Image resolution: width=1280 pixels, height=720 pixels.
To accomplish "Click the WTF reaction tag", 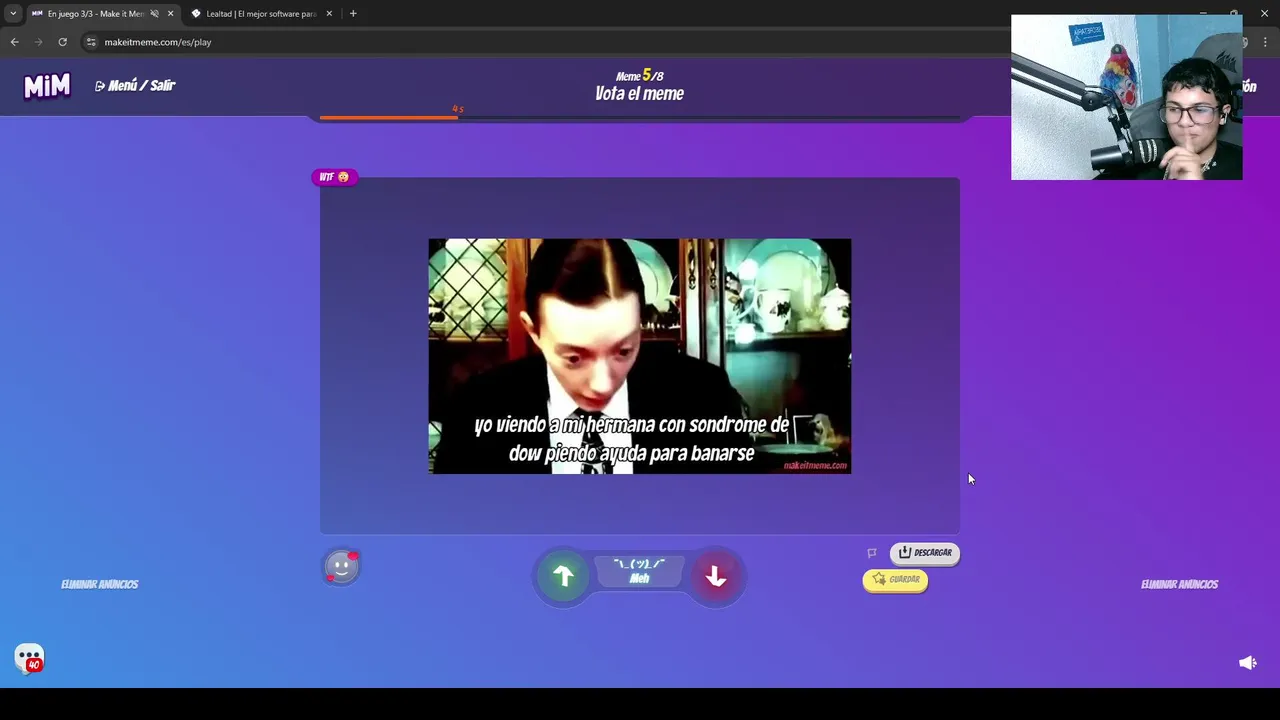I will 334,177.
